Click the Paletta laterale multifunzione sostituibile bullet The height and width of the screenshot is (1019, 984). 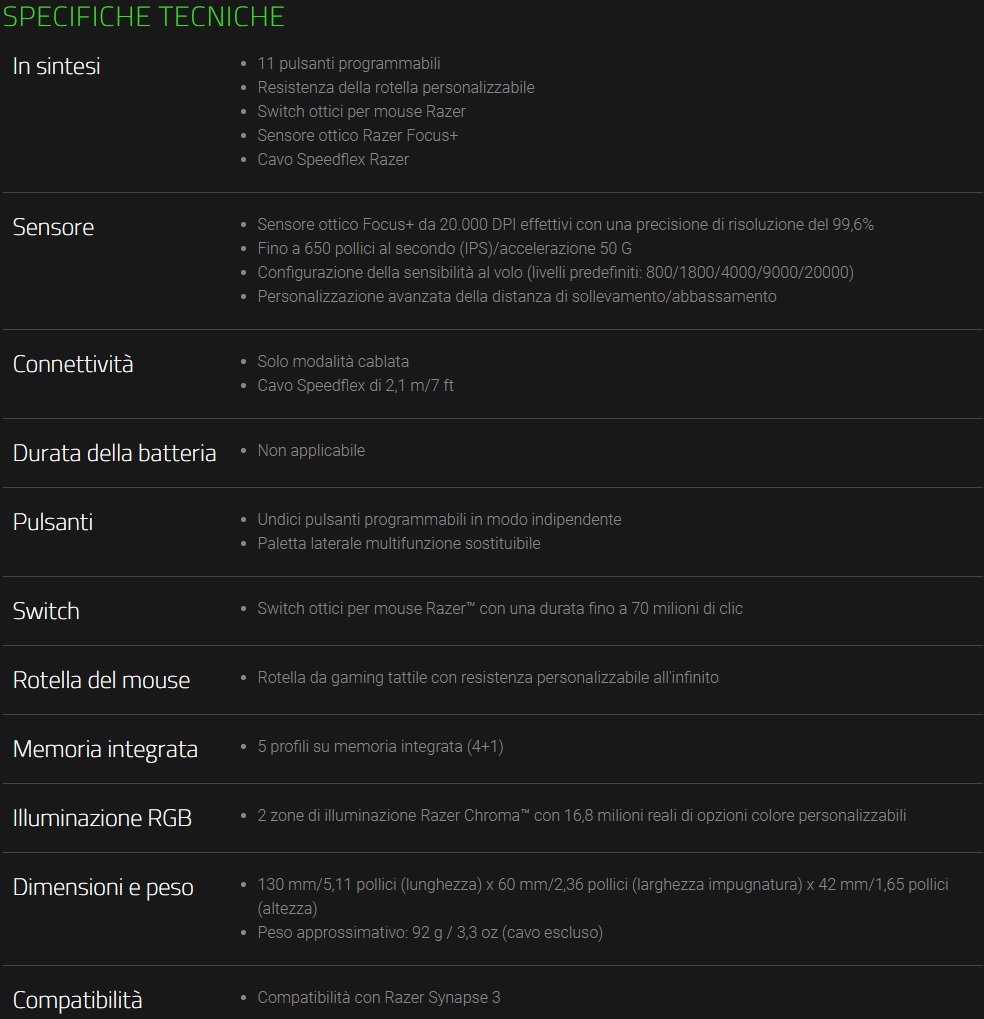tap(398, 543)
